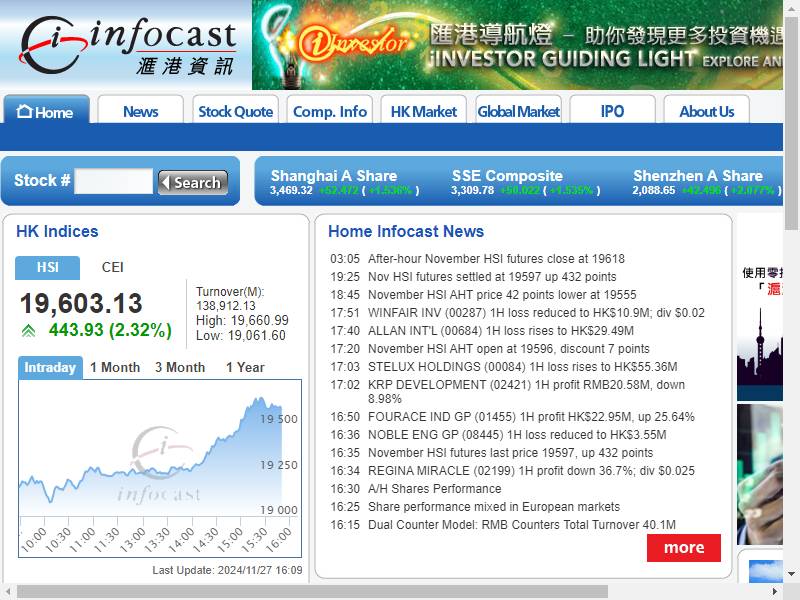Screen dimensions: 800x600
Task: Open the Stock Quote tab
Action: [x=235, y=110]
